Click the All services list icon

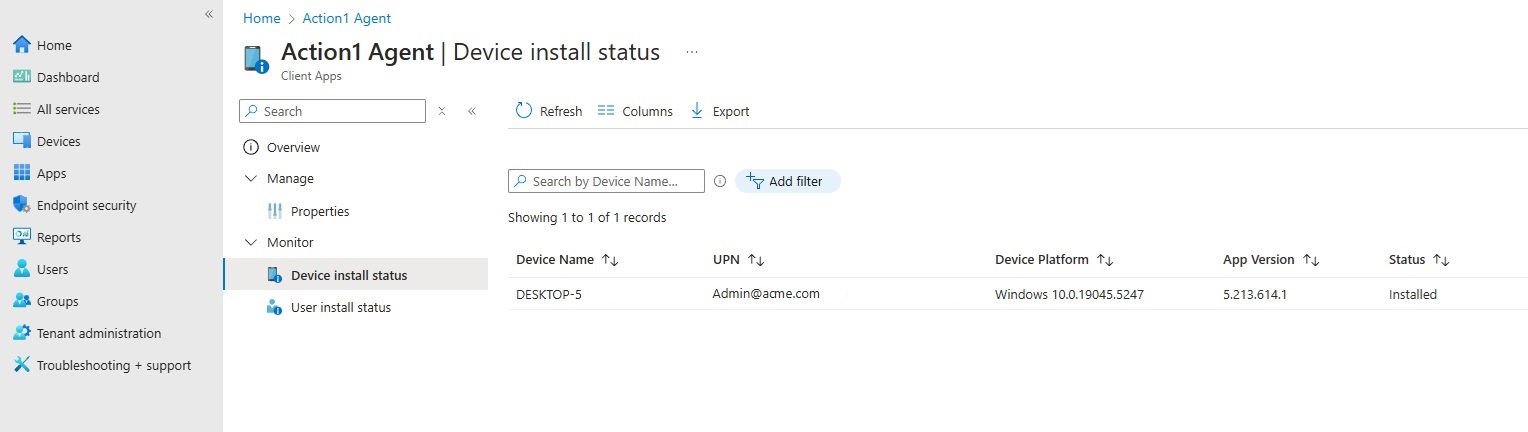point(22,109)
